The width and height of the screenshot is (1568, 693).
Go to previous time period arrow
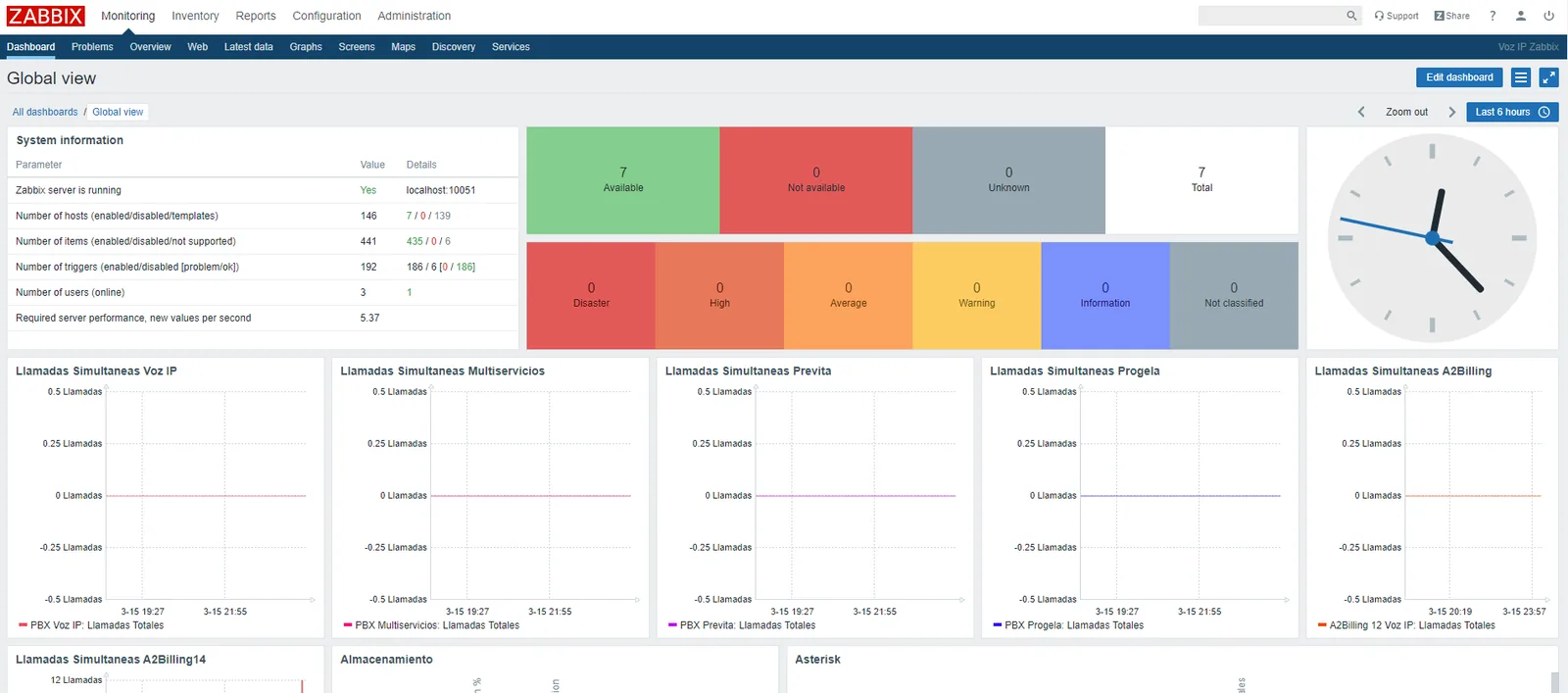[1361, 112]
